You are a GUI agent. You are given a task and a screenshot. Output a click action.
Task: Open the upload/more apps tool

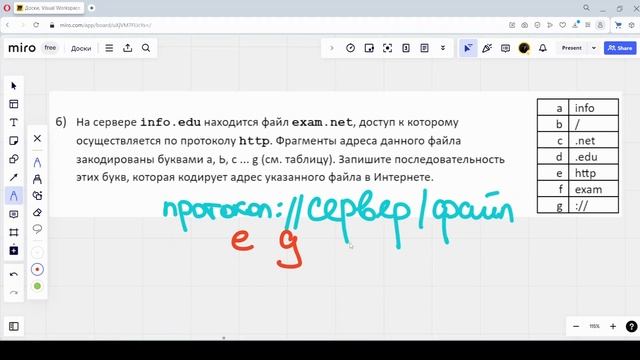pyautogui.click(x=14, y=250)
